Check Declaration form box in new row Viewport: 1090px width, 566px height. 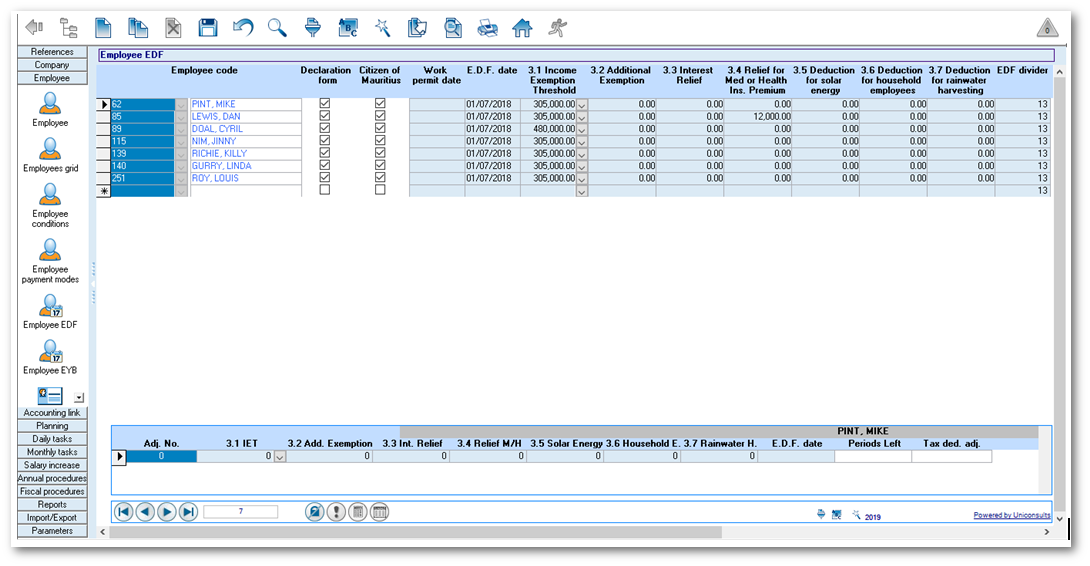pos(324,190)
